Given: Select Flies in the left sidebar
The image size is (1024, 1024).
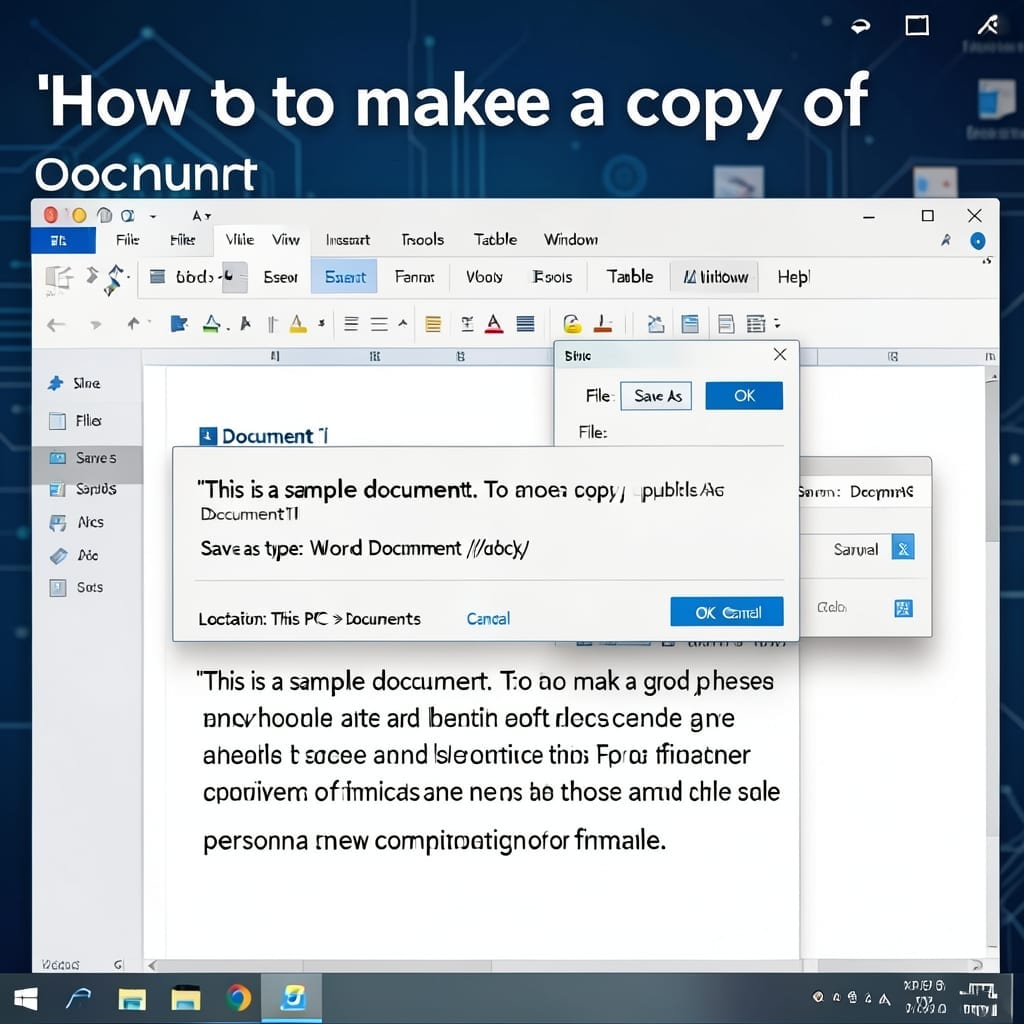Looking at the screenshot, I should tap(86, 421).
